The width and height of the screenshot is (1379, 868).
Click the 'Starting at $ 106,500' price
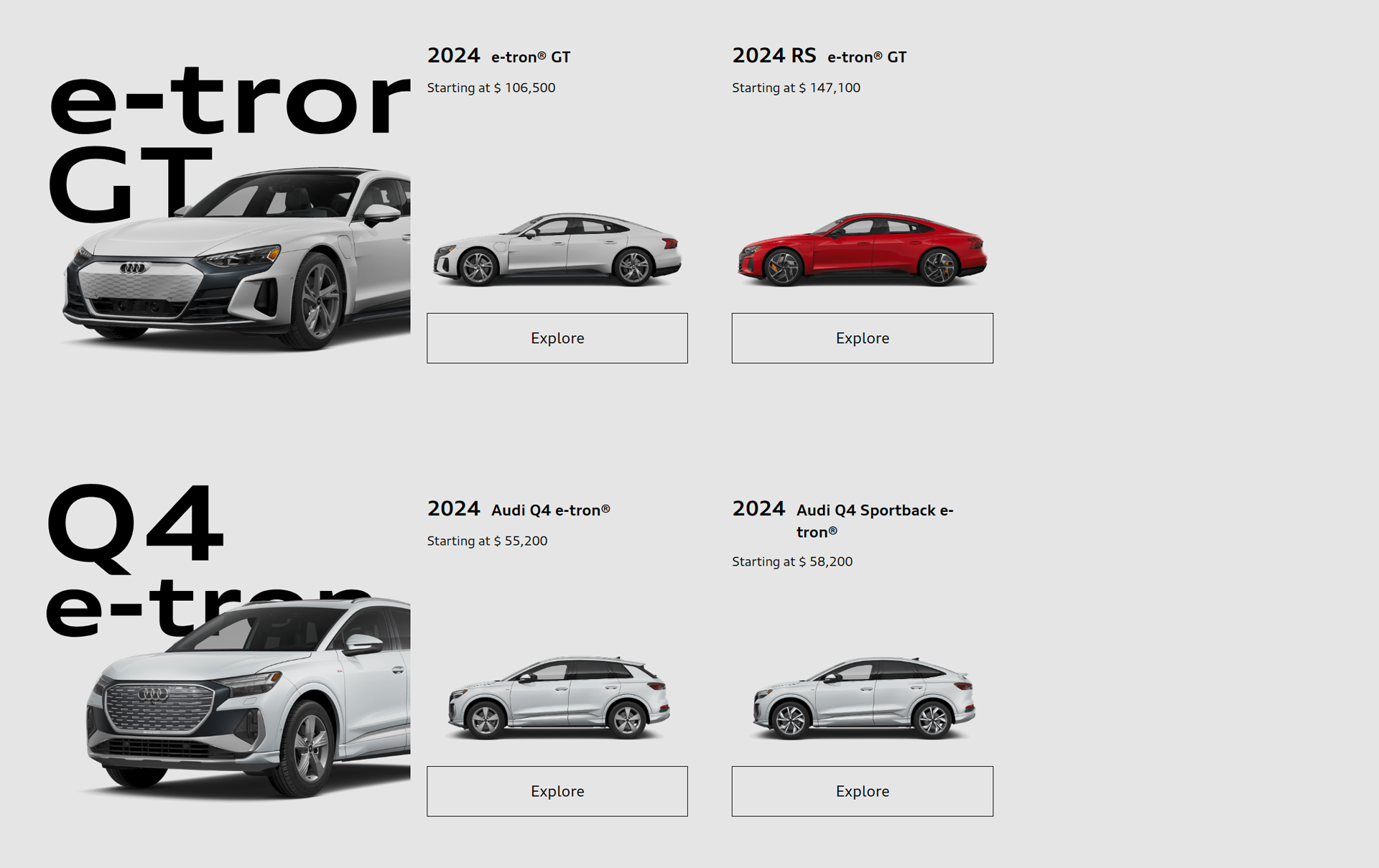(x=491, y=88)
